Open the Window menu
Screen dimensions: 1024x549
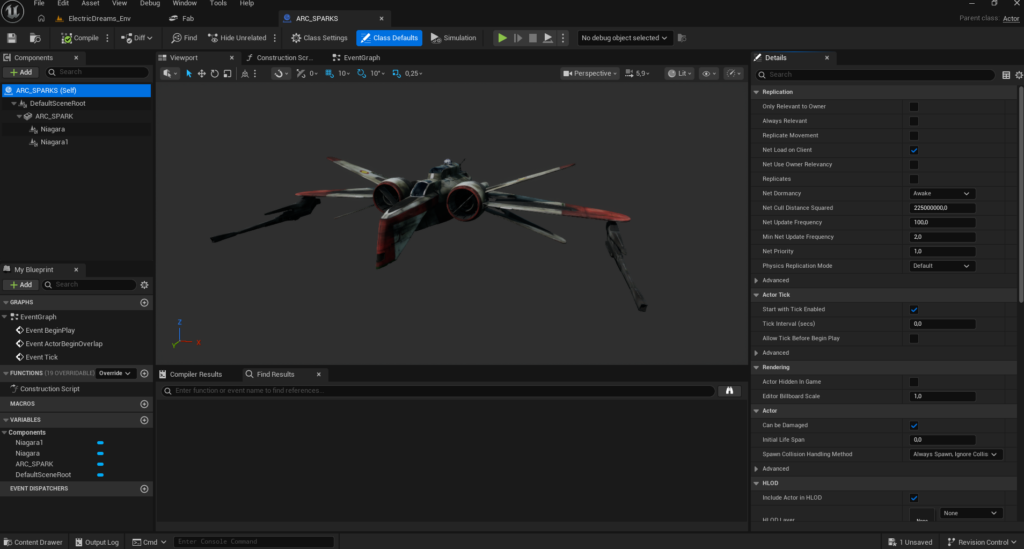184,3
